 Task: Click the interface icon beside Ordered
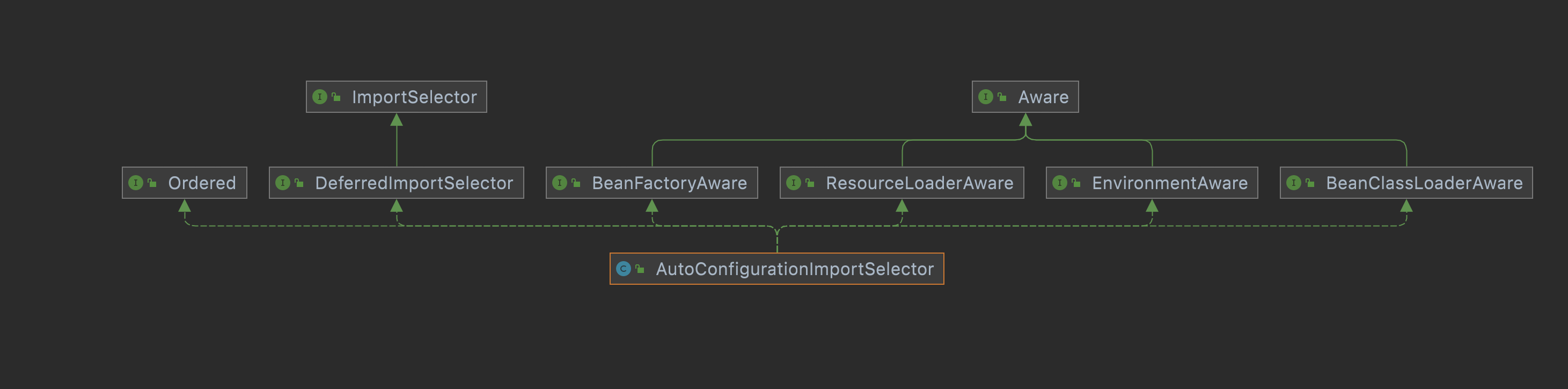pyautogui.click(x=136, y=183)
